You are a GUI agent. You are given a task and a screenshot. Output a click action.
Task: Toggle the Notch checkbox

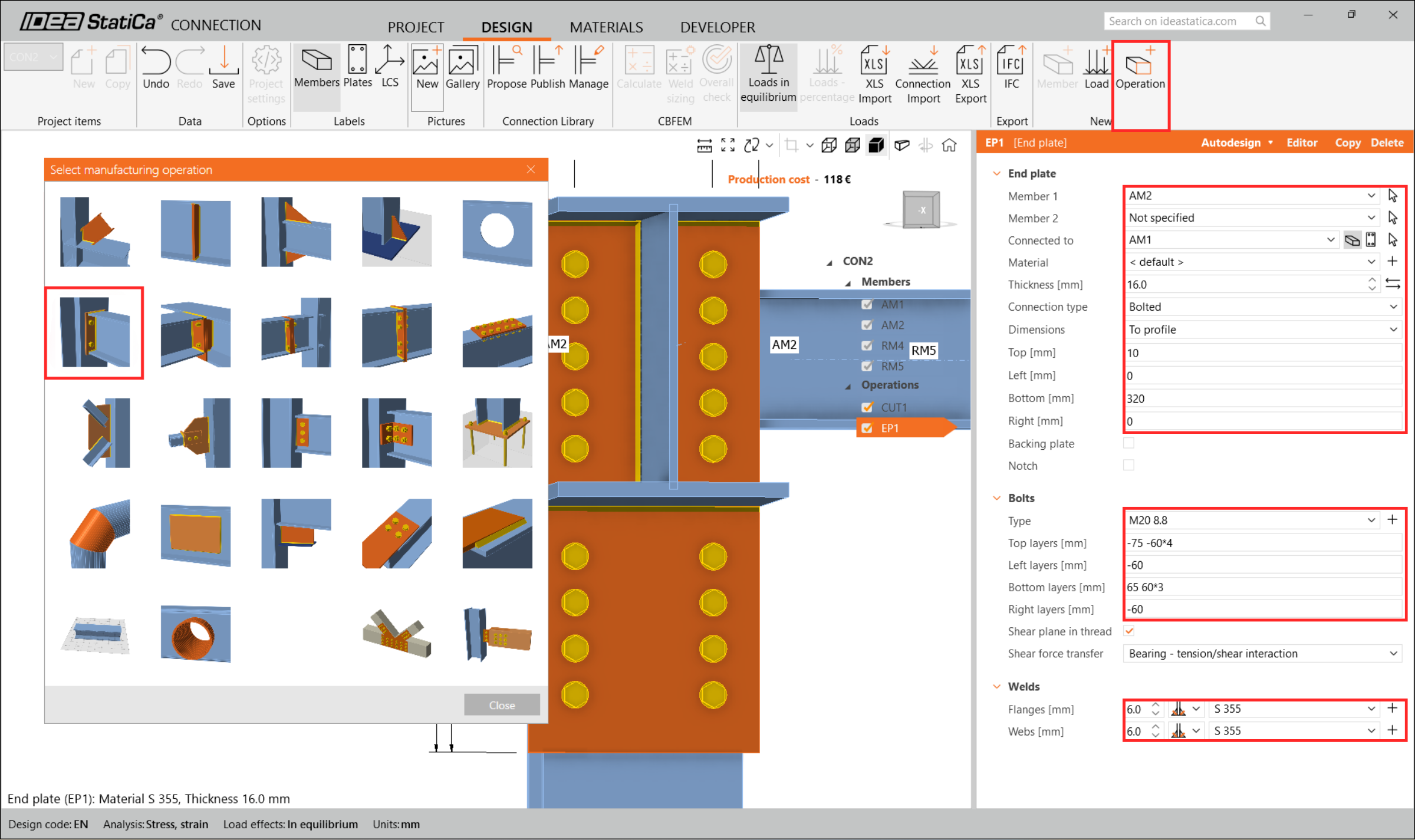point(1128,466)
